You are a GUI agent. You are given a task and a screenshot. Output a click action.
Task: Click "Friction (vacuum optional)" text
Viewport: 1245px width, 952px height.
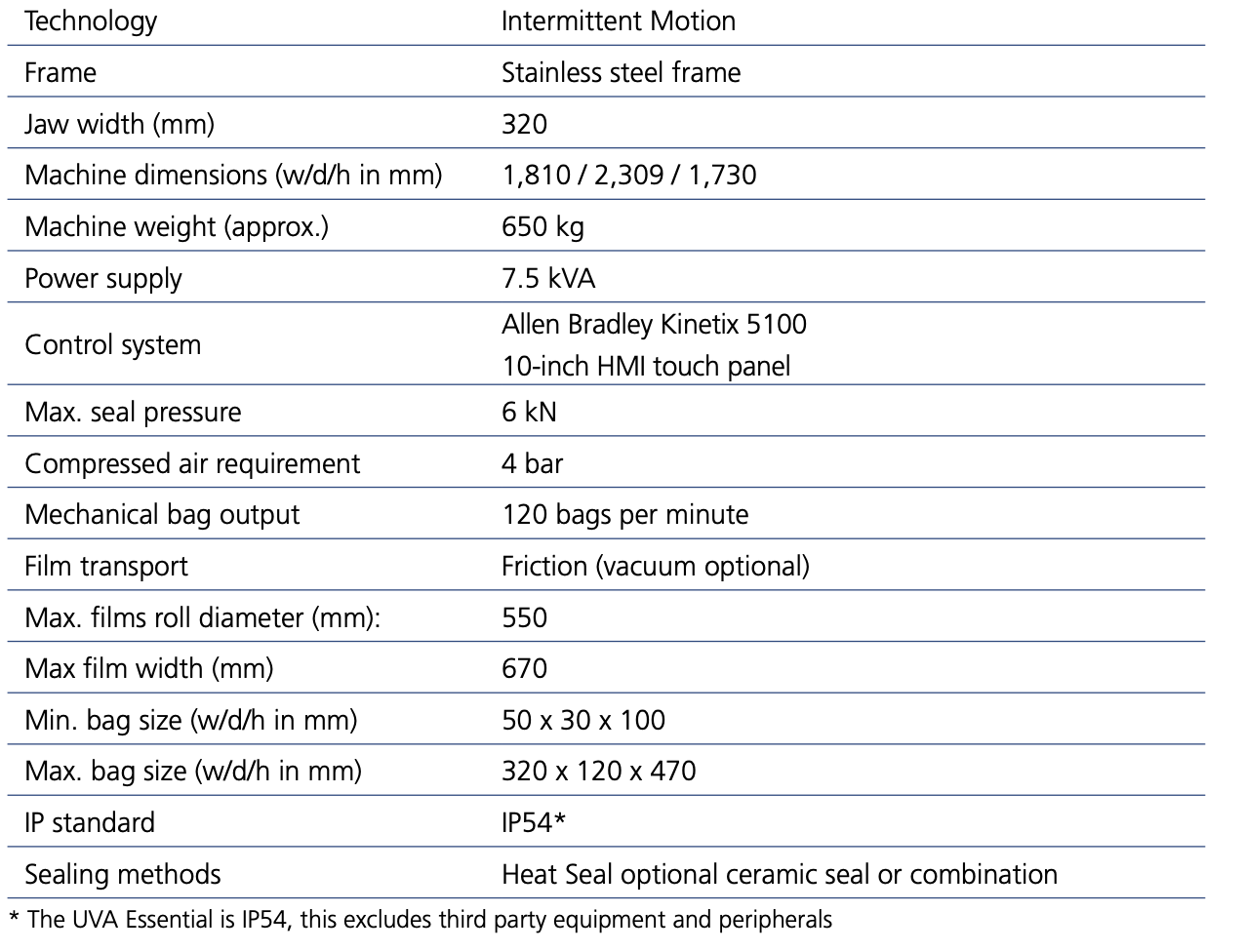pyautogui.click(x=655, y=567)
